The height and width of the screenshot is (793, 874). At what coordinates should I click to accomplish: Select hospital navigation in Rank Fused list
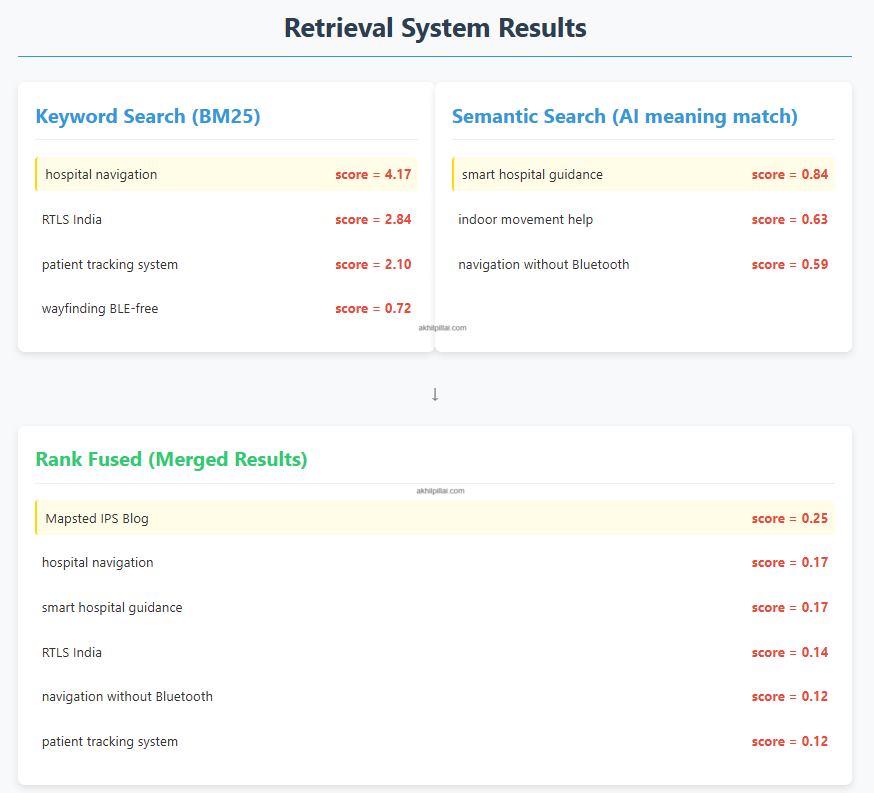[x=435, y=563]
